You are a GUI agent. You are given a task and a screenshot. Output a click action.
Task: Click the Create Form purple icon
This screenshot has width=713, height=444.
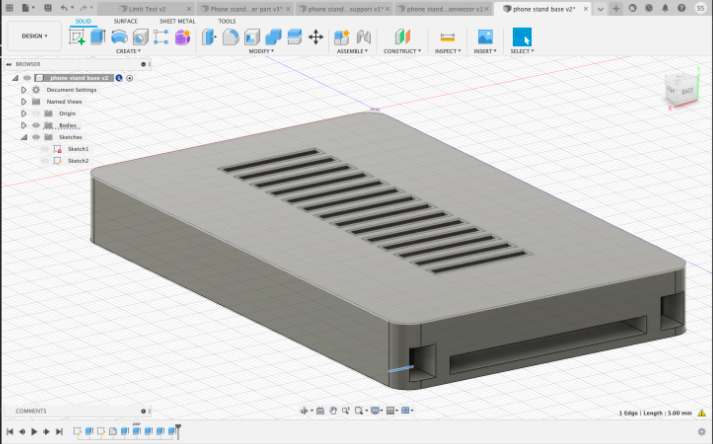point(182,37)
